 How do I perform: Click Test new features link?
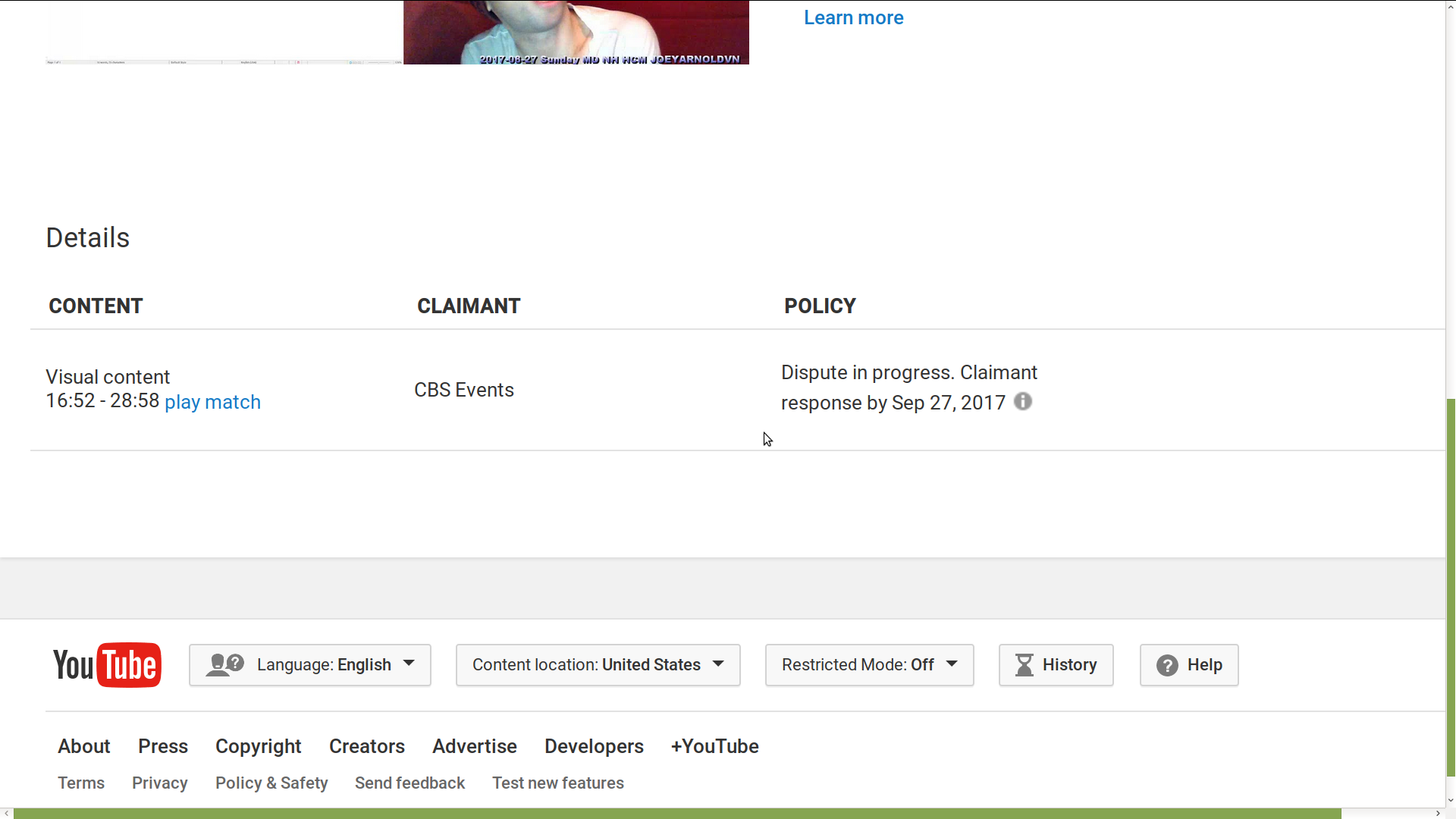point(558,783)
